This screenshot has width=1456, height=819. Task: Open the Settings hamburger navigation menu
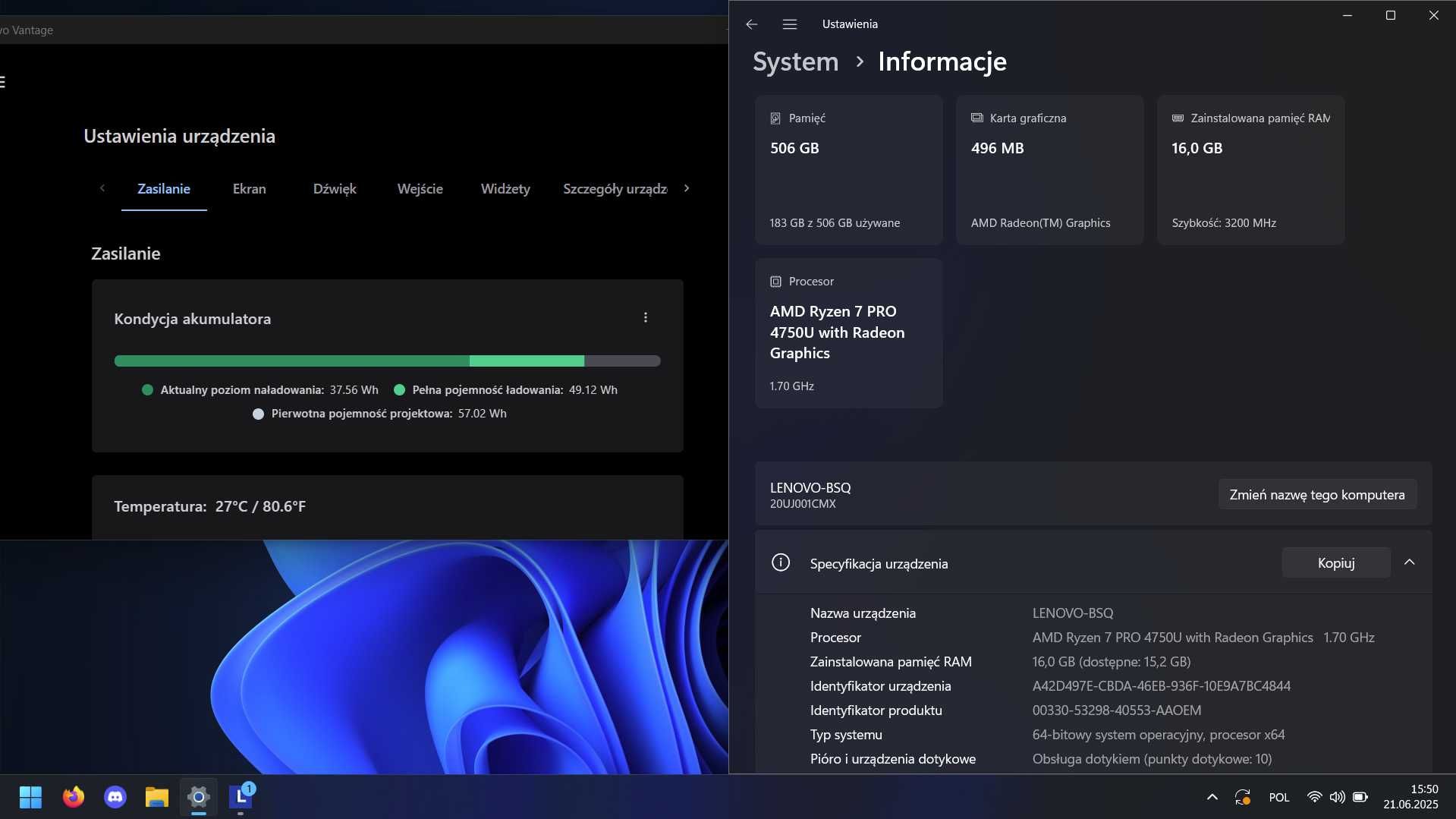point(789,24)
